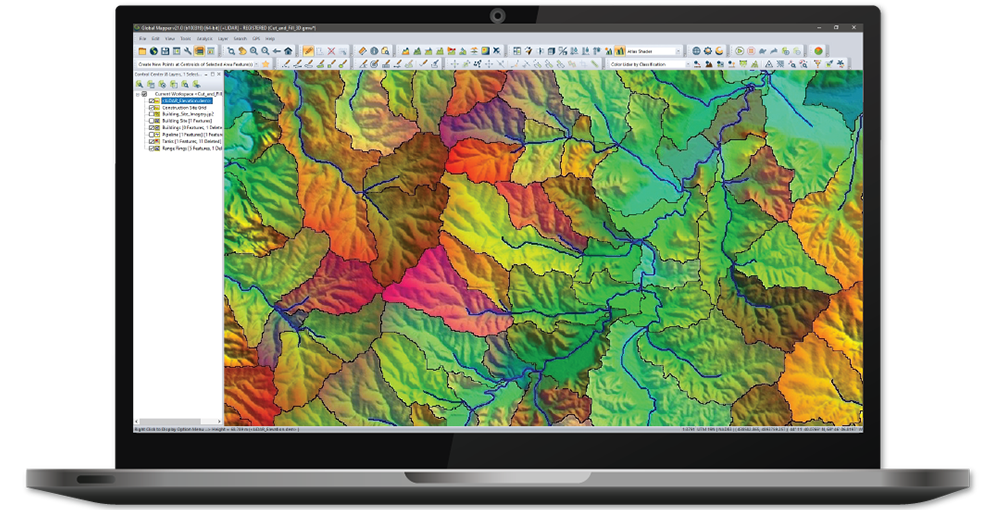Image resolution: width=1000 pixels, height=510 pixels.
Task: Click the red X delete icon
Action: (x=331, y=51)
